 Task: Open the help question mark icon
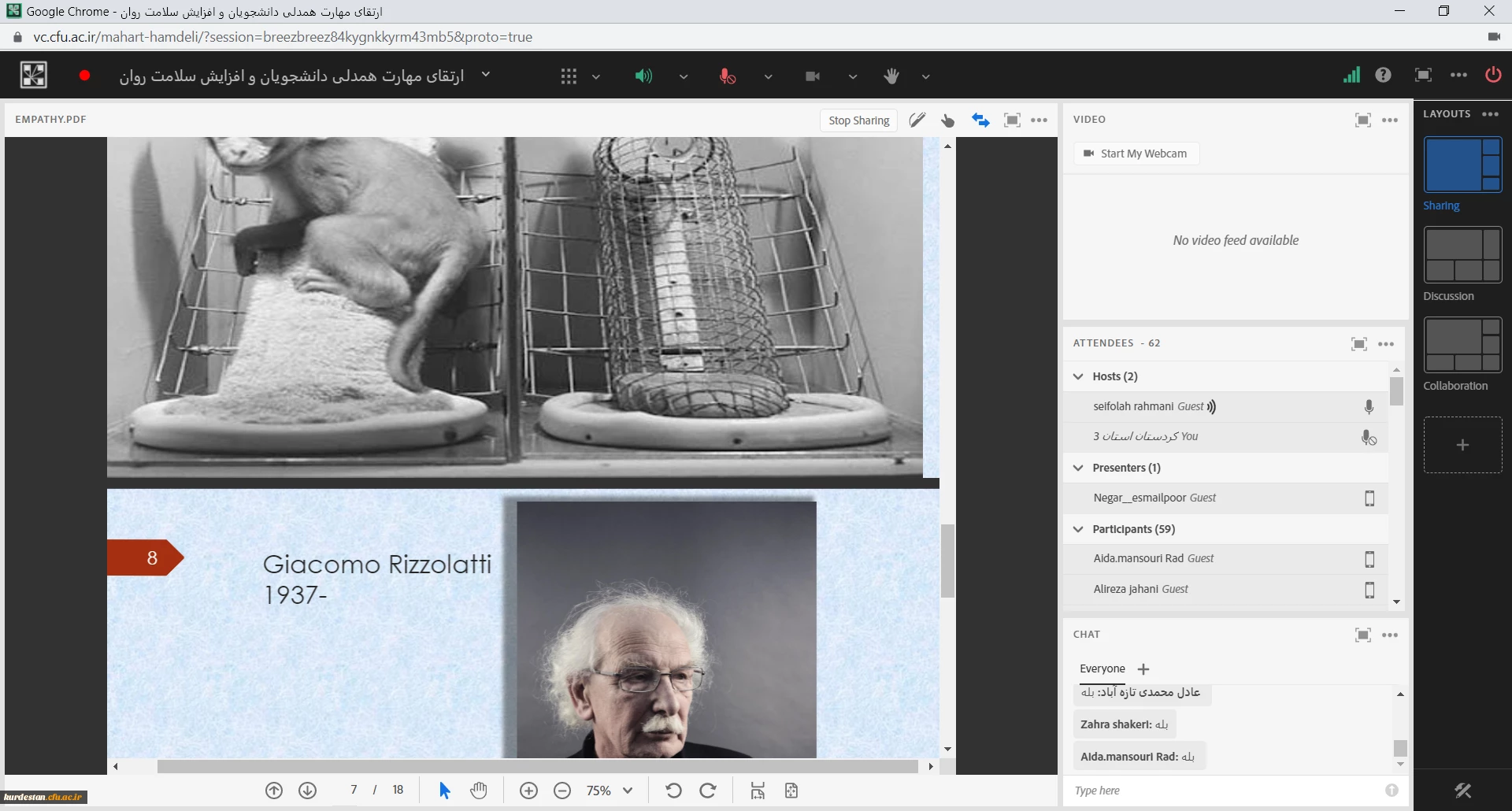click(x=1383, y=76)
